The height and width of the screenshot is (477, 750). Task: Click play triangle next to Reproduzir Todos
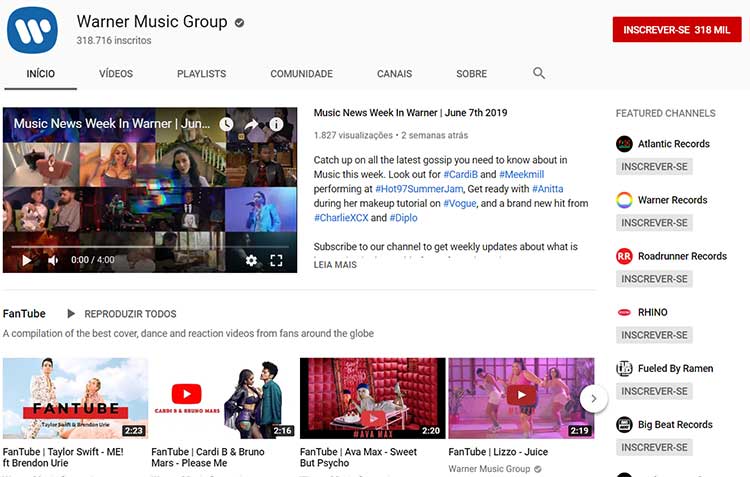tap(71, 314)
